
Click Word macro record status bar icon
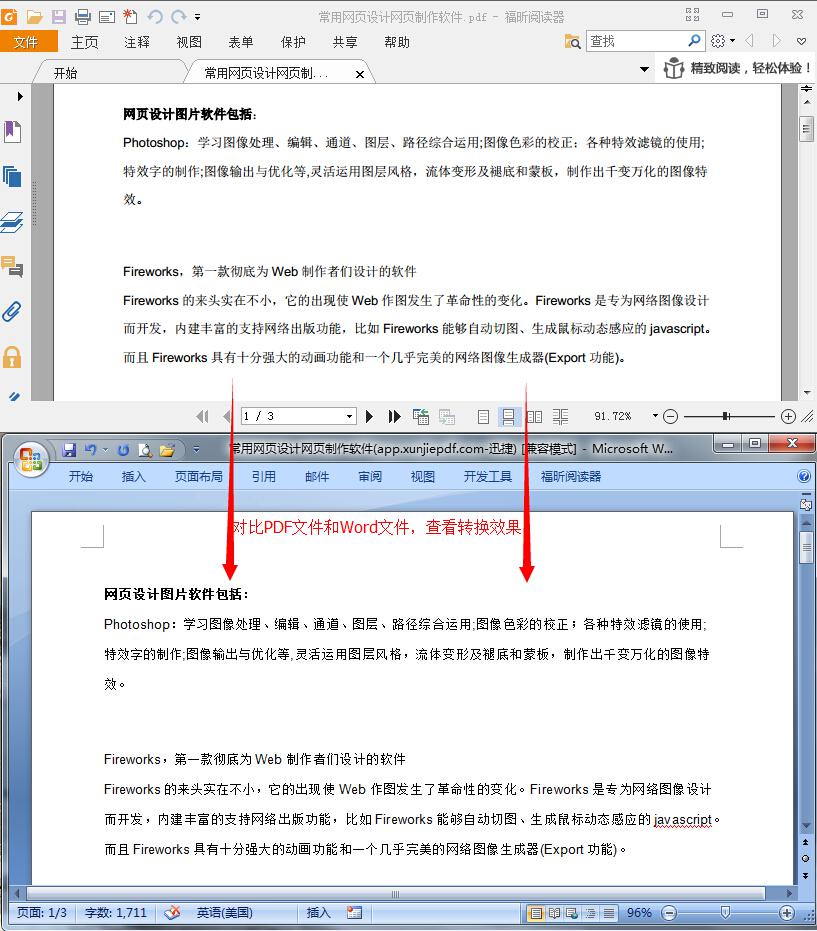tap(354, 913)
